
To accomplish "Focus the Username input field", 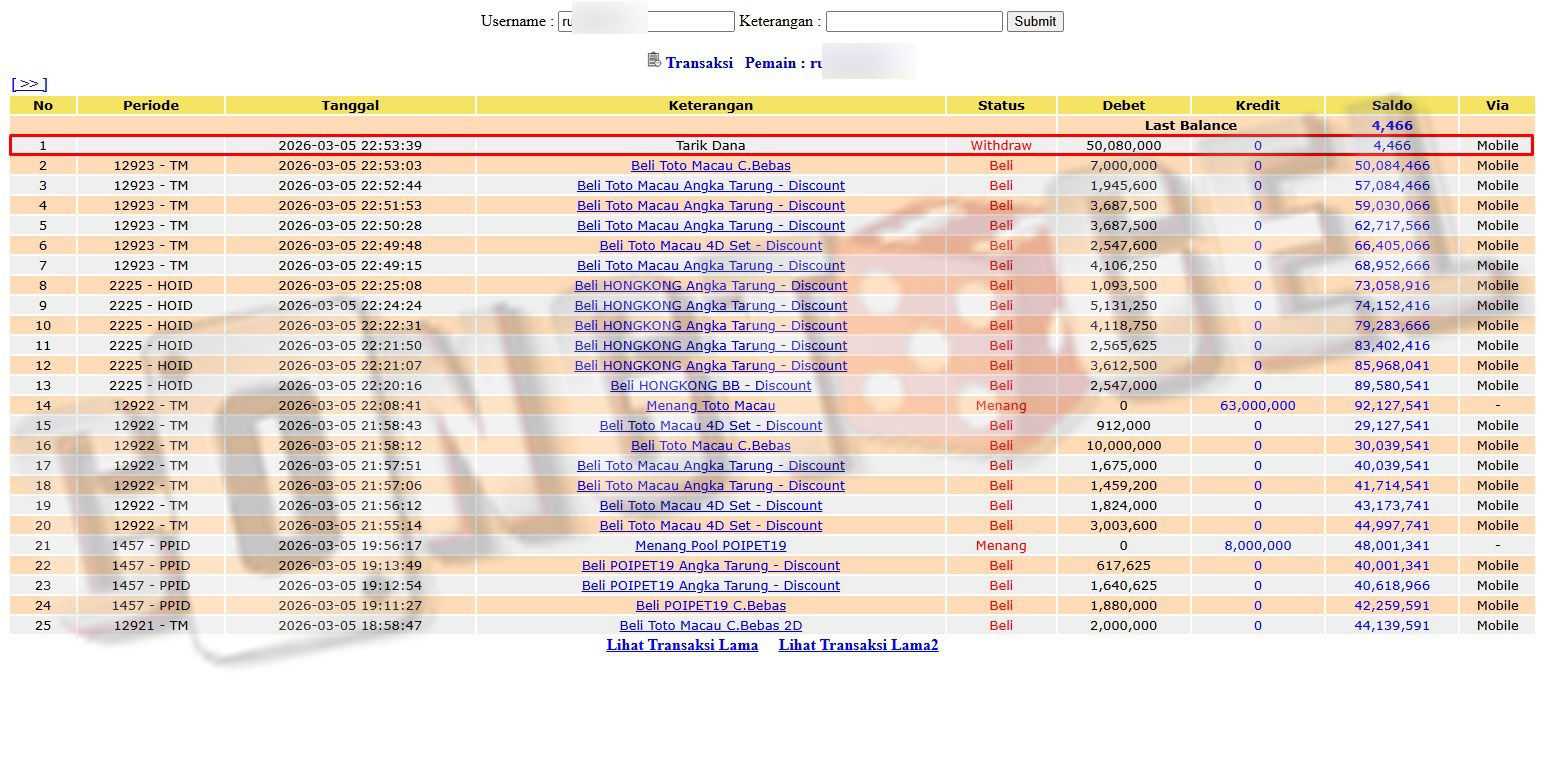I will coord(646,21).
